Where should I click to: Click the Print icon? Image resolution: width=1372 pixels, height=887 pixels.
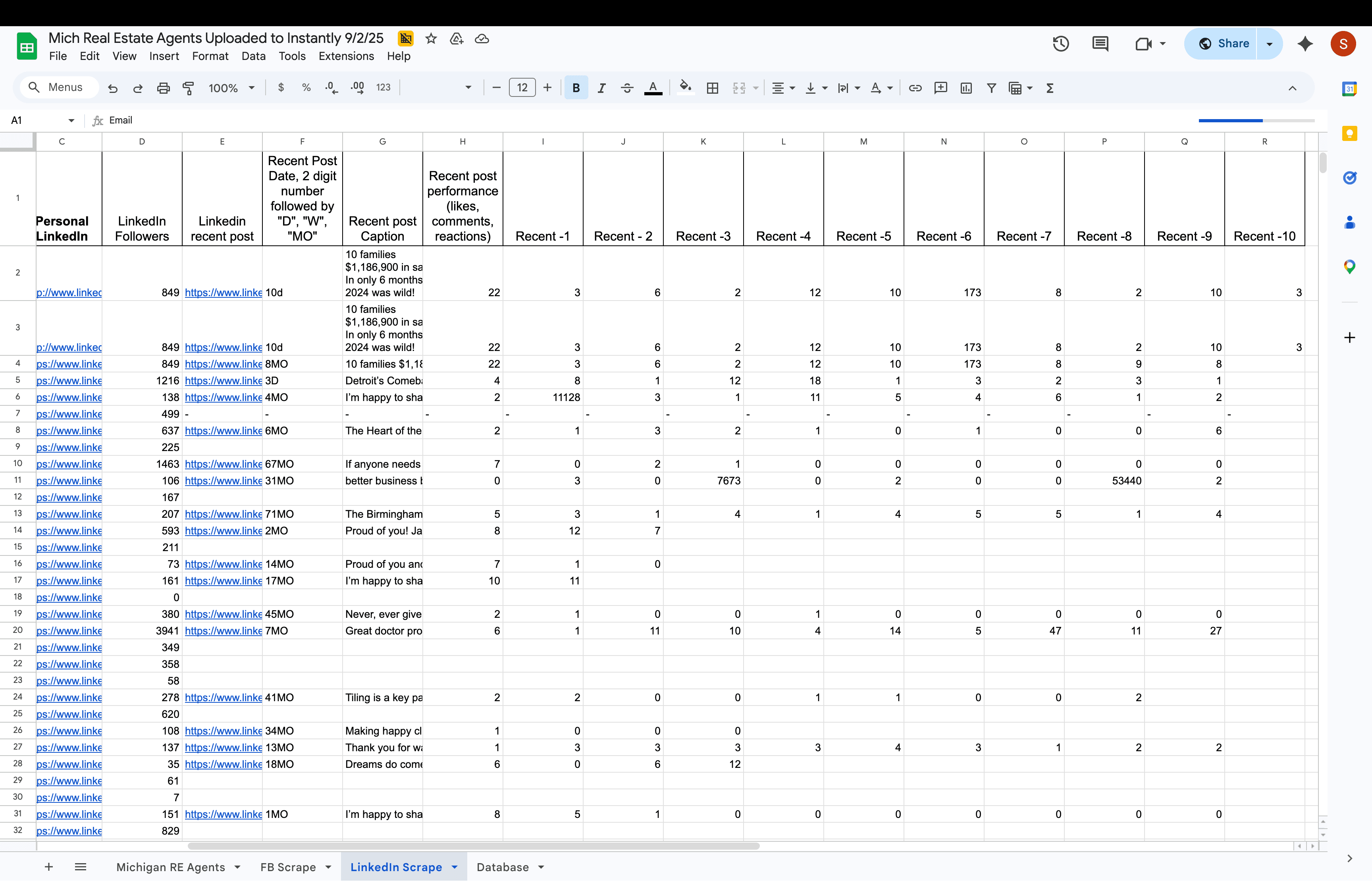coord(164,88)
